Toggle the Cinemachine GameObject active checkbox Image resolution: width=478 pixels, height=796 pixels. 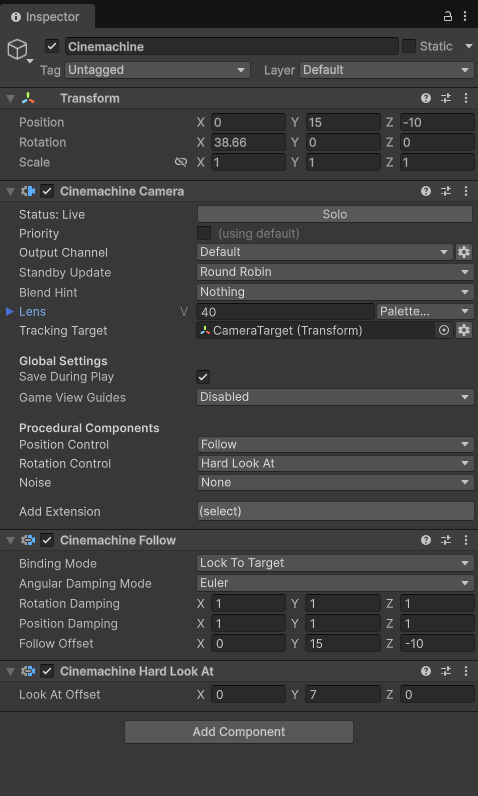click(x=52, y=46)
